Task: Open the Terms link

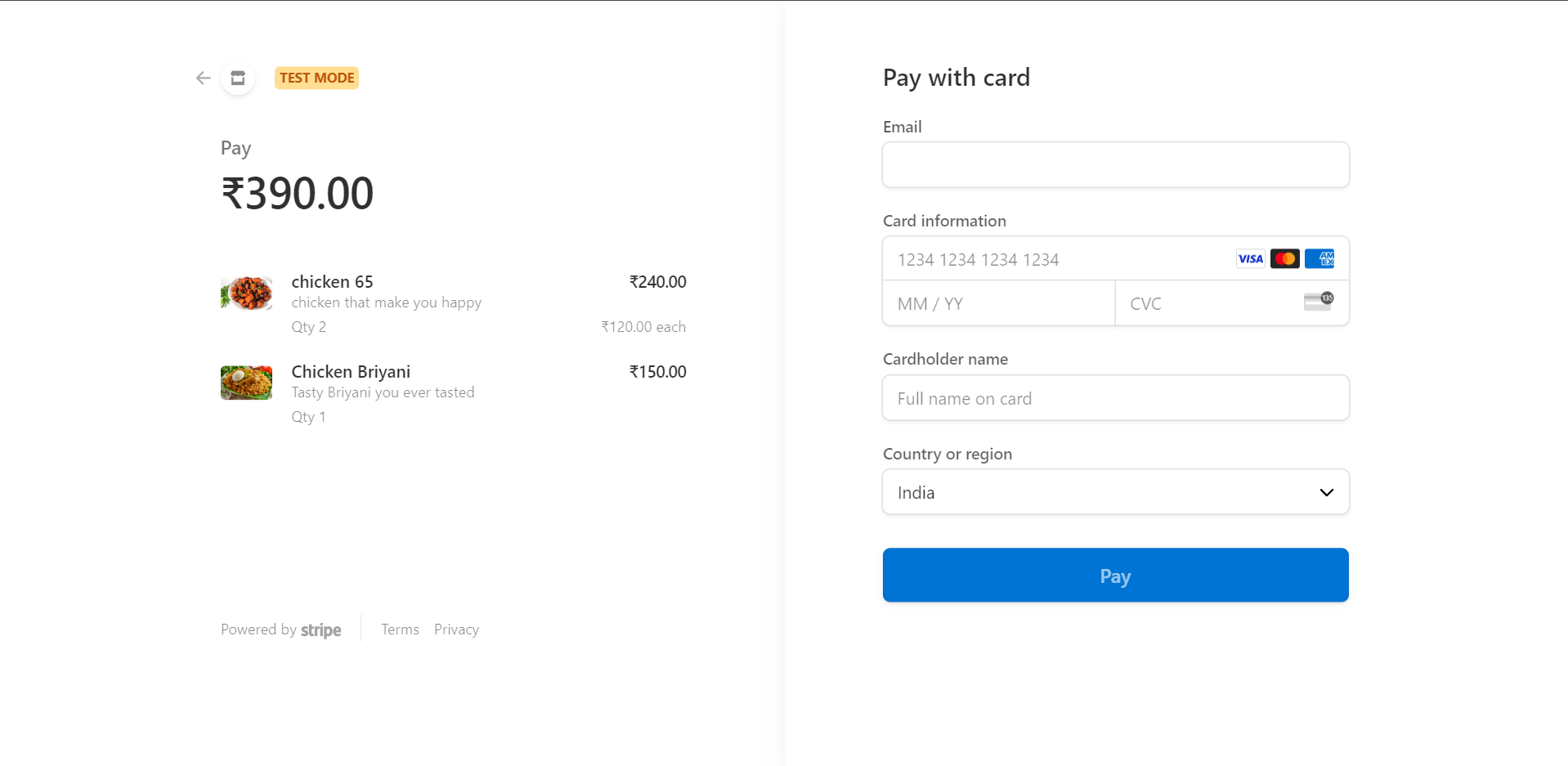Action: tap(400, 629)
